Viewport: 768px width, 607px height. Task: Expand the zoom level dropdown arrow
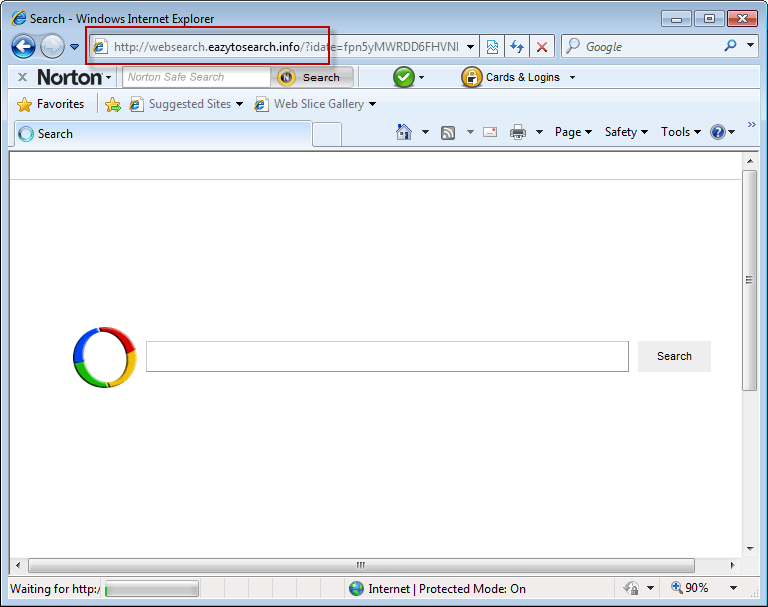click(733, 588)
